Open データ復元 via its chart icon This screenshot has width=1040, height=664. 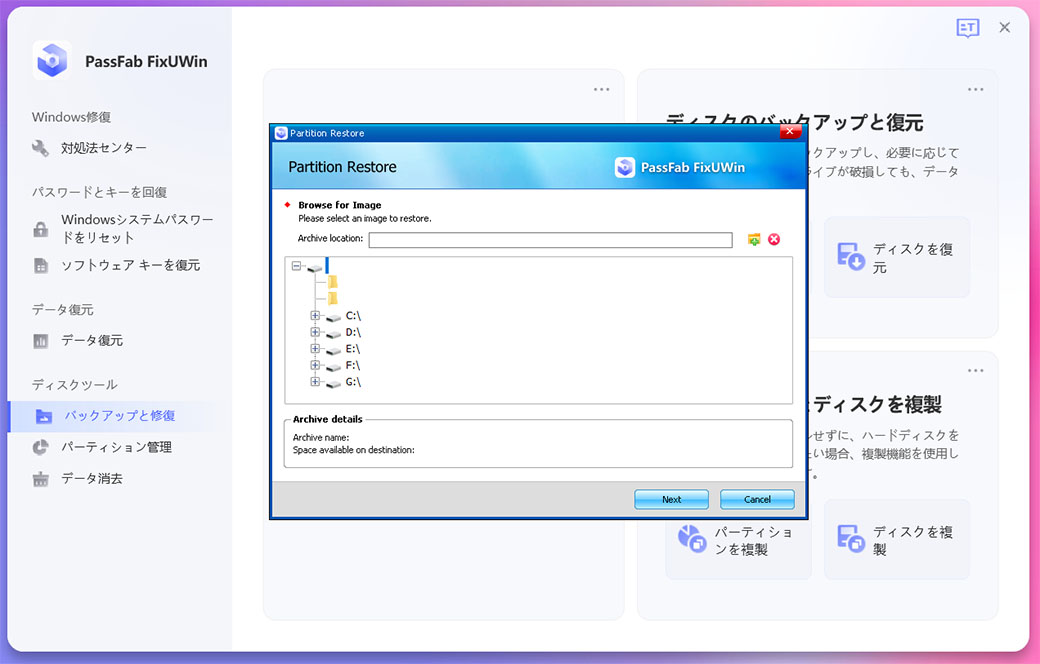click(x=40, y=340)
